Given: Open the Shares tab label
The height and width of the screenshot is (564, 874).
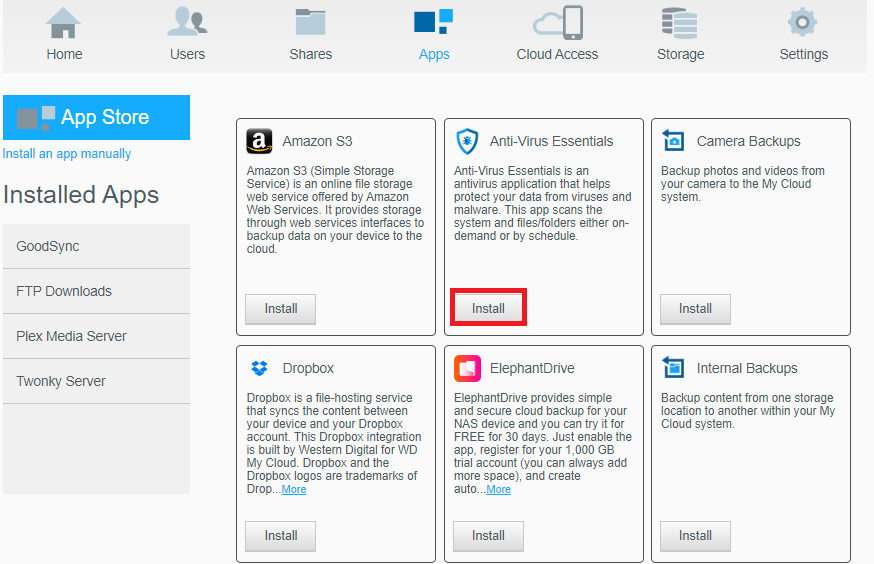Looking at the screenshot, I should 310,54.
